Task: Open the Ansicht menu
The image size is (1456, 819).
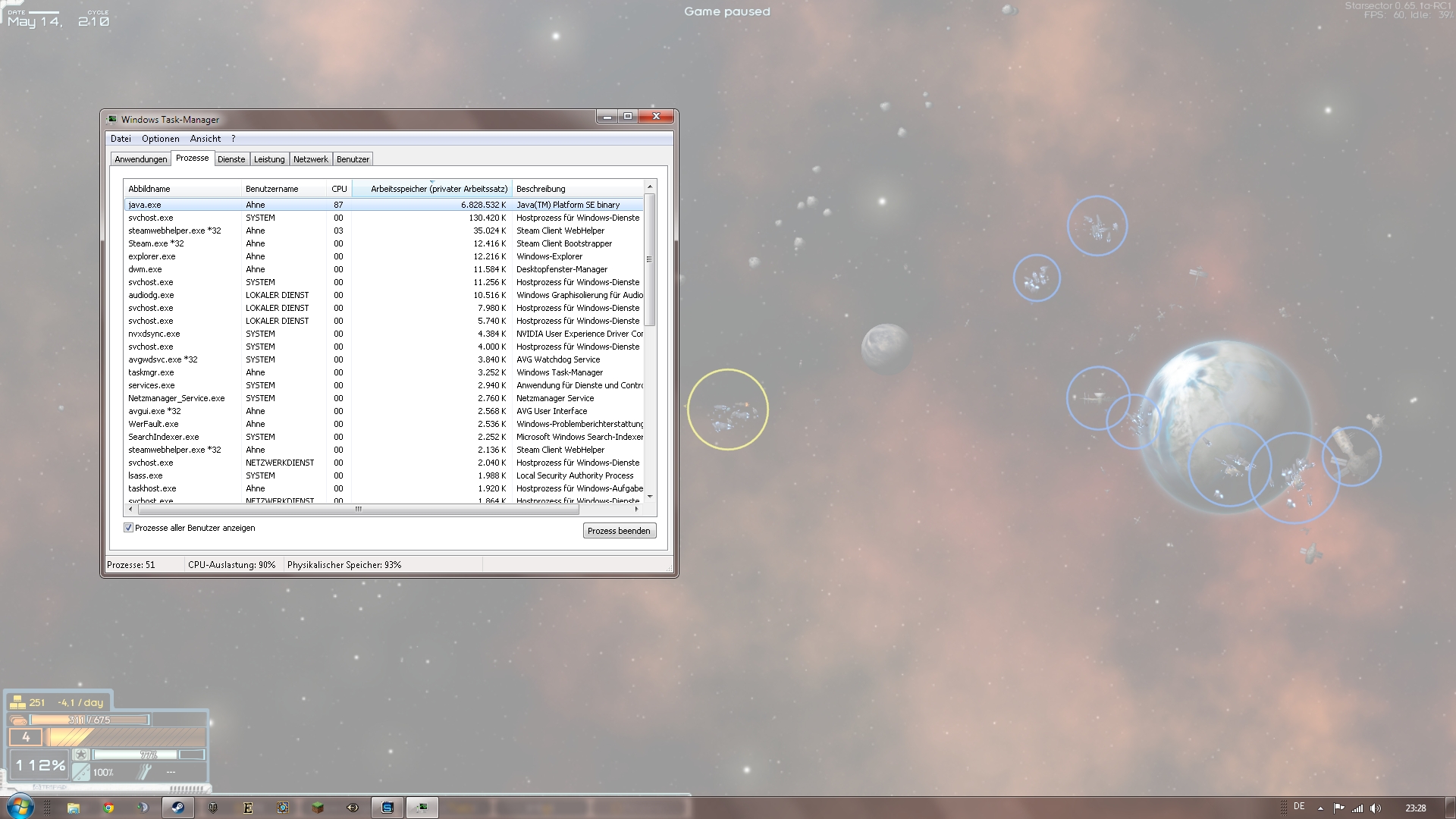Action: pos(205,139)
